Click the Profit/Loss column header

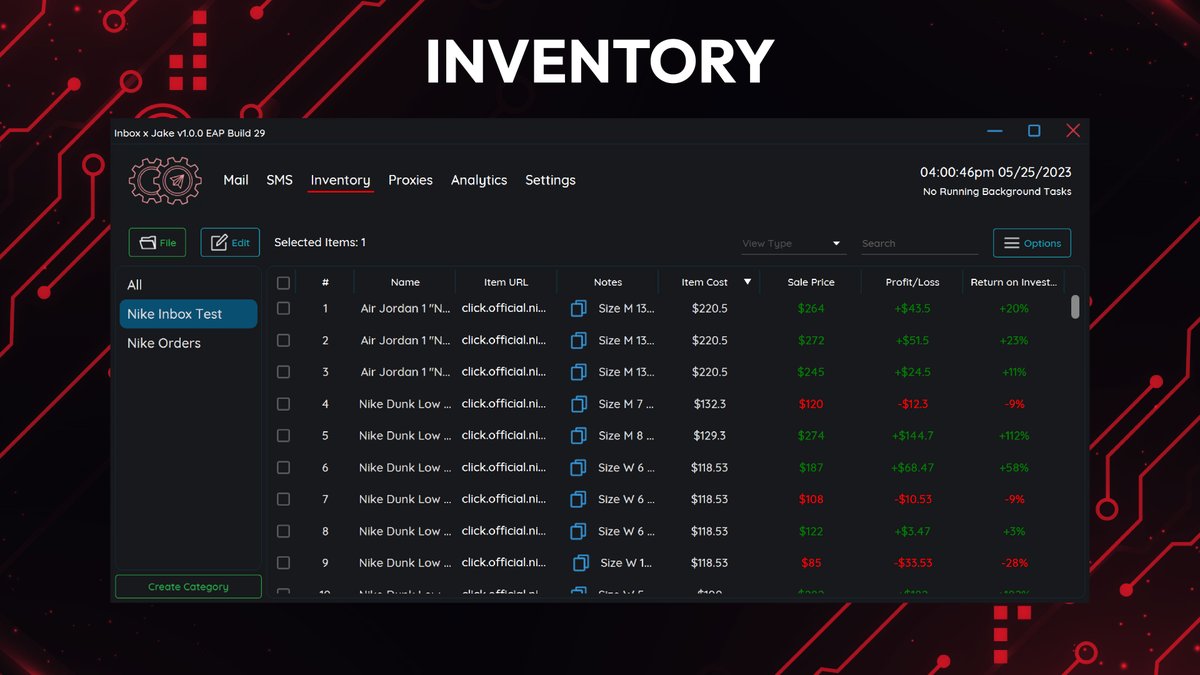click(x=913, y=282)
